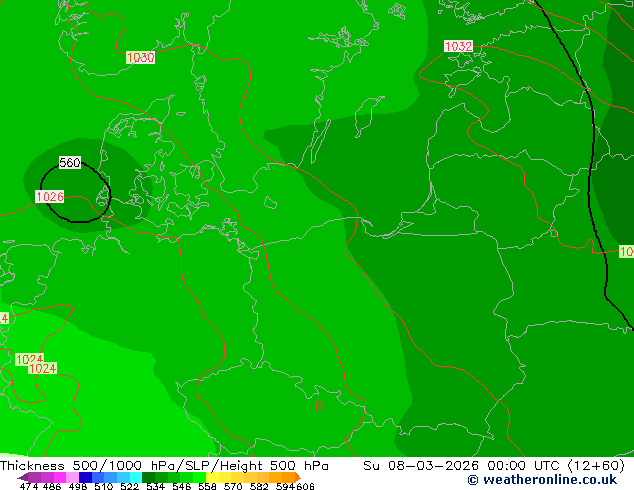Click the 498 legend value
Viewport: 634px width, 490px height.
click(78, 486)
